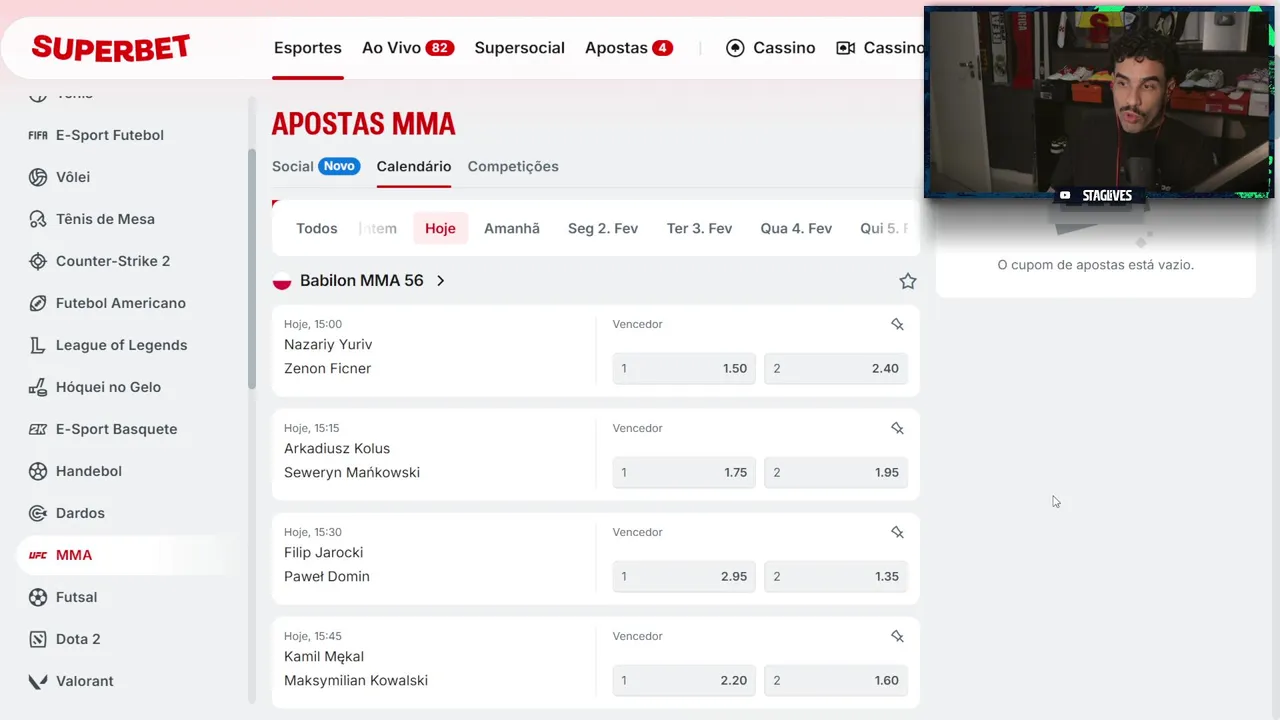Image resolution: width=1280 pixels, height=720 pixels.
Task: Open the Apostas tab
Action: tap(629, 48)
